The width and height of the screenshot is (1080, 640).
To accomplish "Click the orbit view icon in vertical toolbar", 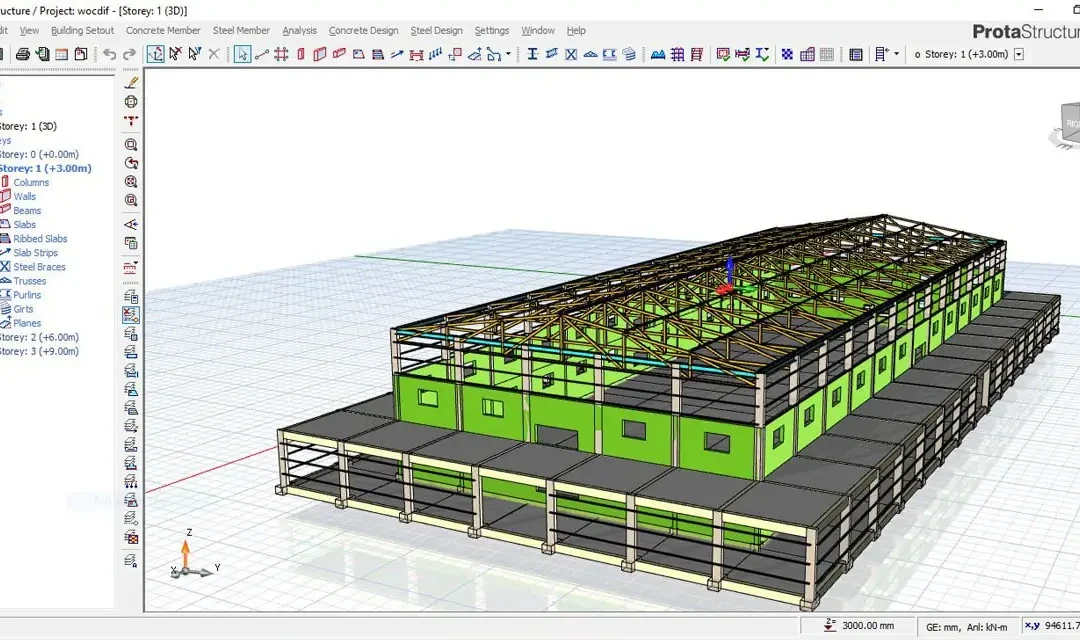I will (131, 101).
